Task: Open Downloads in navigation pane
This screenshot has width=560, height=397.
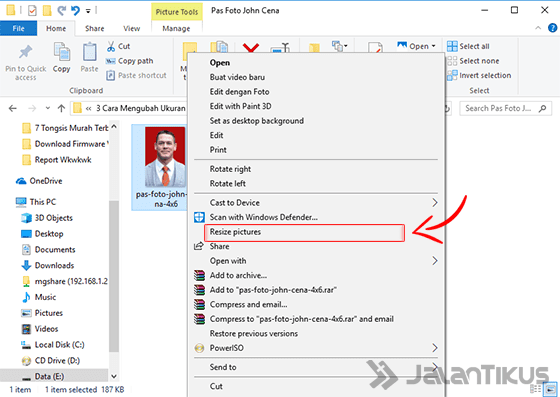Action: point(48,265)
